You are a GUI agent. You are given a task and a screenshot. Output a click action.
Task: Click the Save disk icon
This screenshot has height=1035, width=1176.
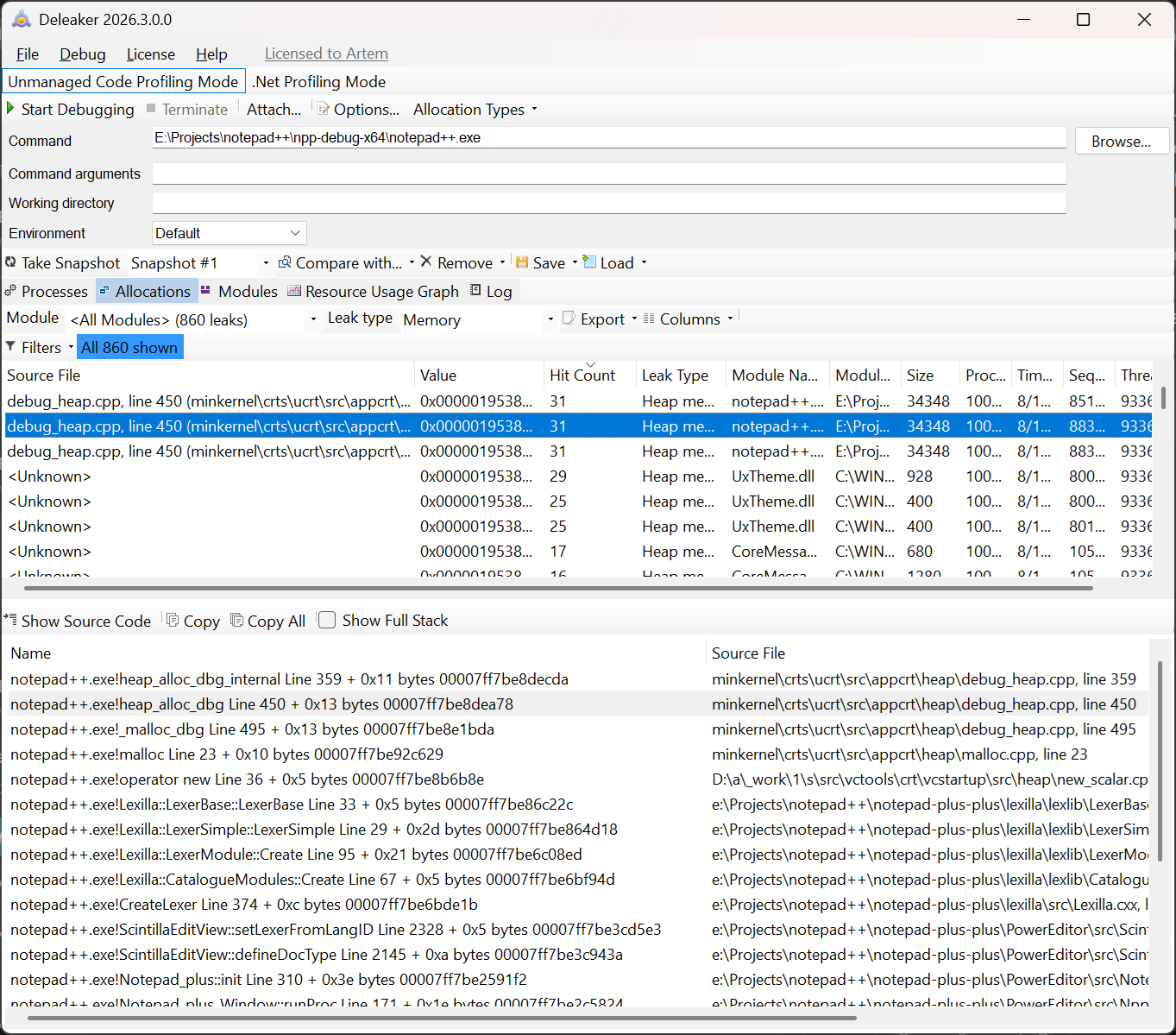pyautogui.click(x=522, y=262)
